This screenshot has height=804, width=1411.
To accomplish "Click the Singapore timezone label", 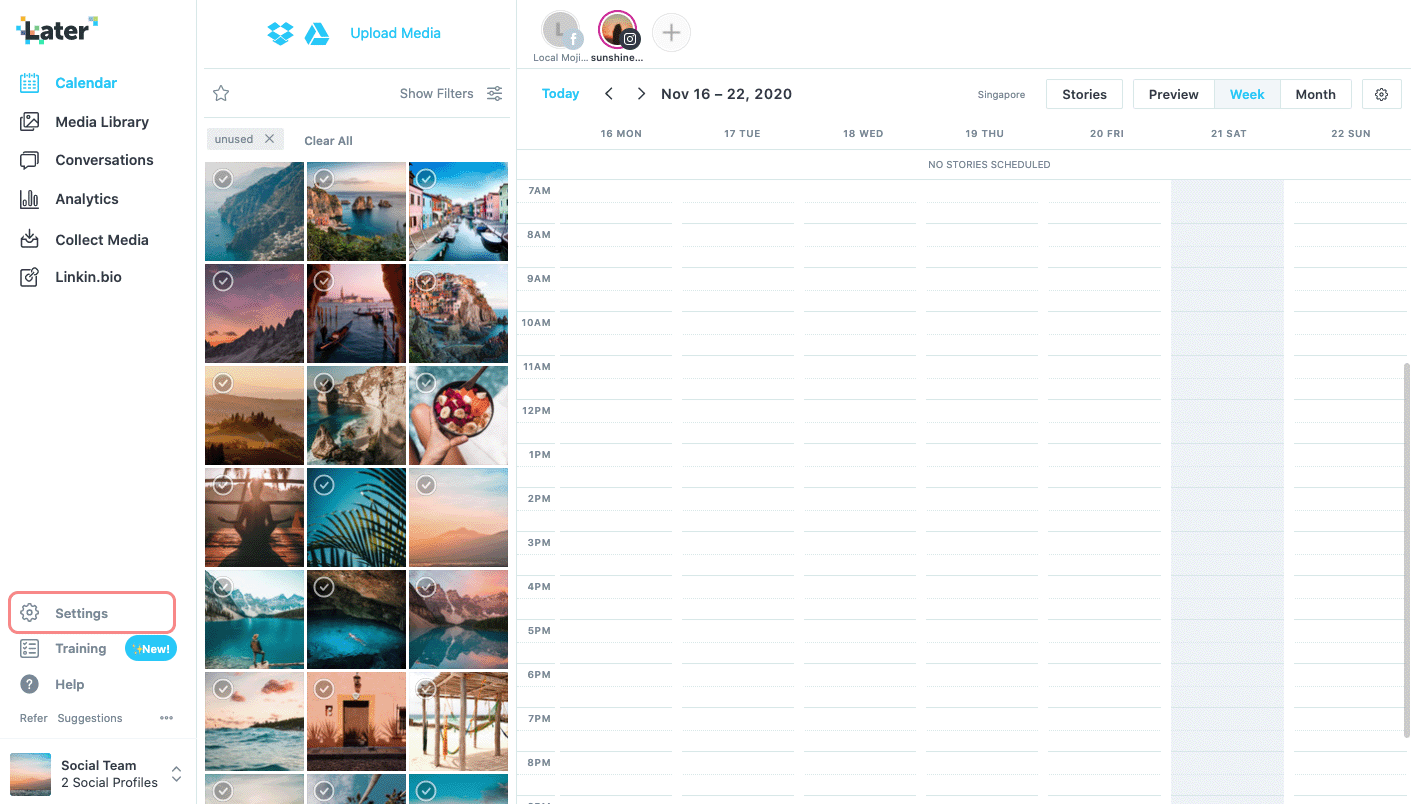I will [x=1001, y=95].
